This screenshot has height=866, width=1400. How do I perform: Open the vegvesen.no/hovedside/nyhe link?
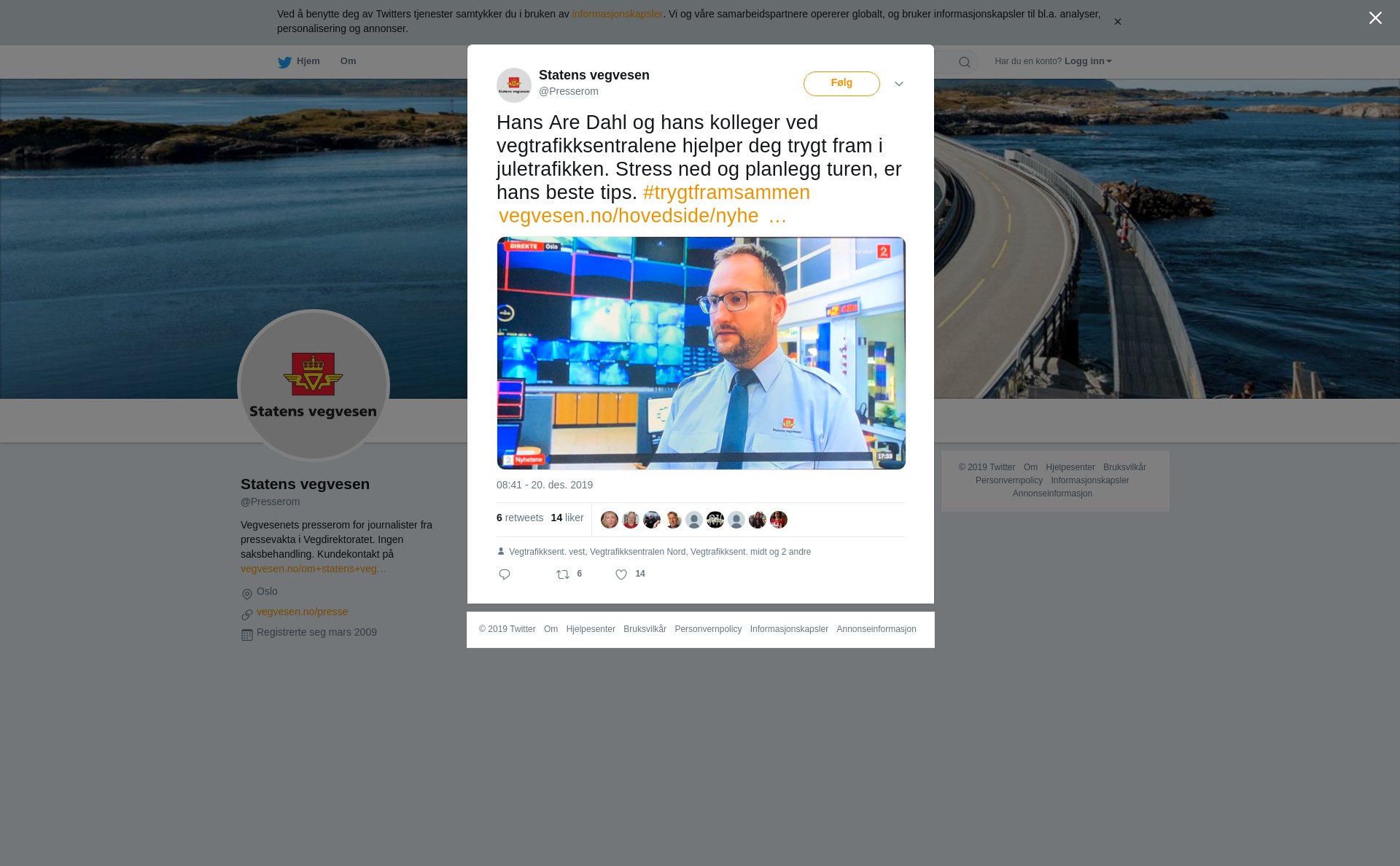click(x=642, y=216)
